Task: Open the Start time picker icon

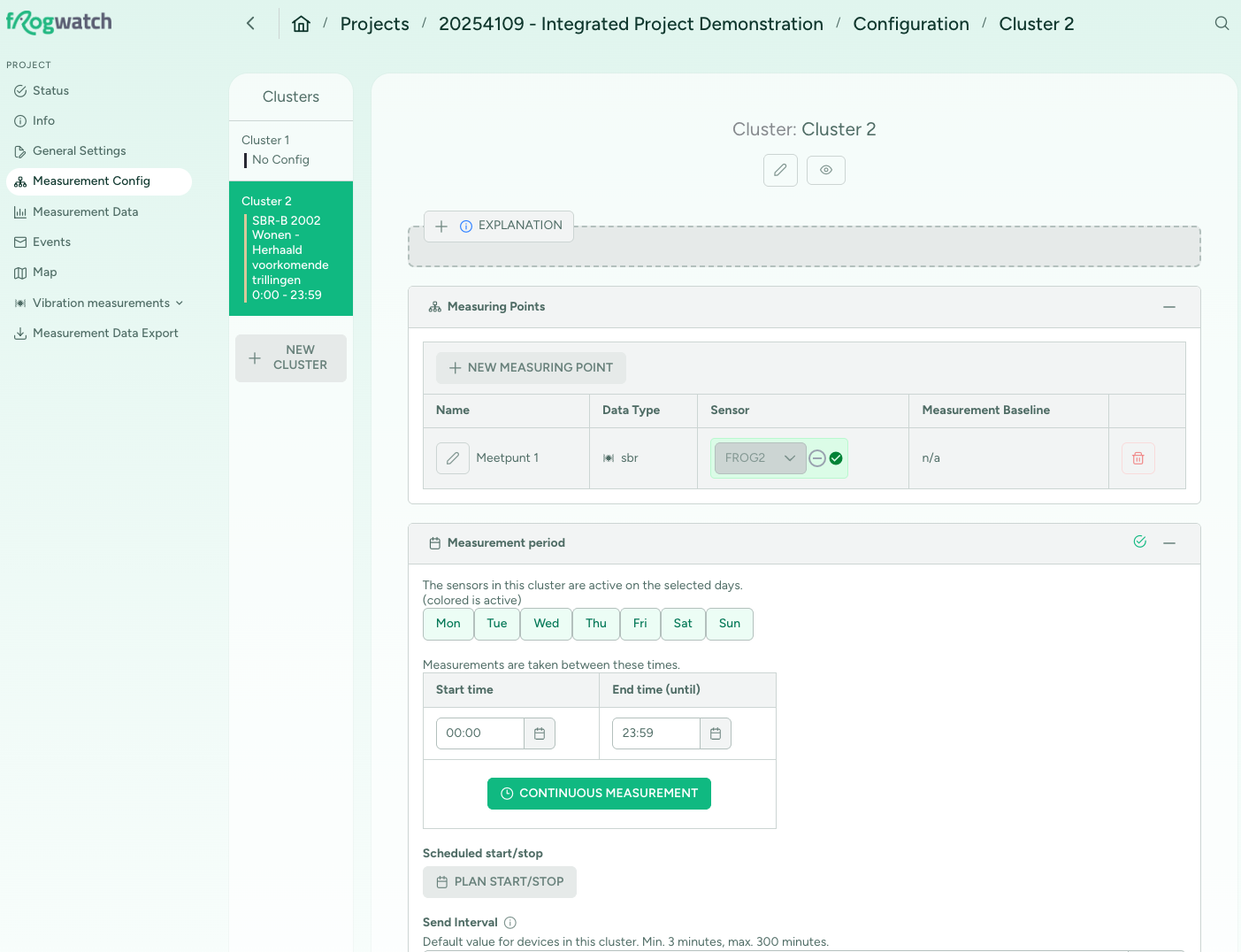Action: pos(540,733)
